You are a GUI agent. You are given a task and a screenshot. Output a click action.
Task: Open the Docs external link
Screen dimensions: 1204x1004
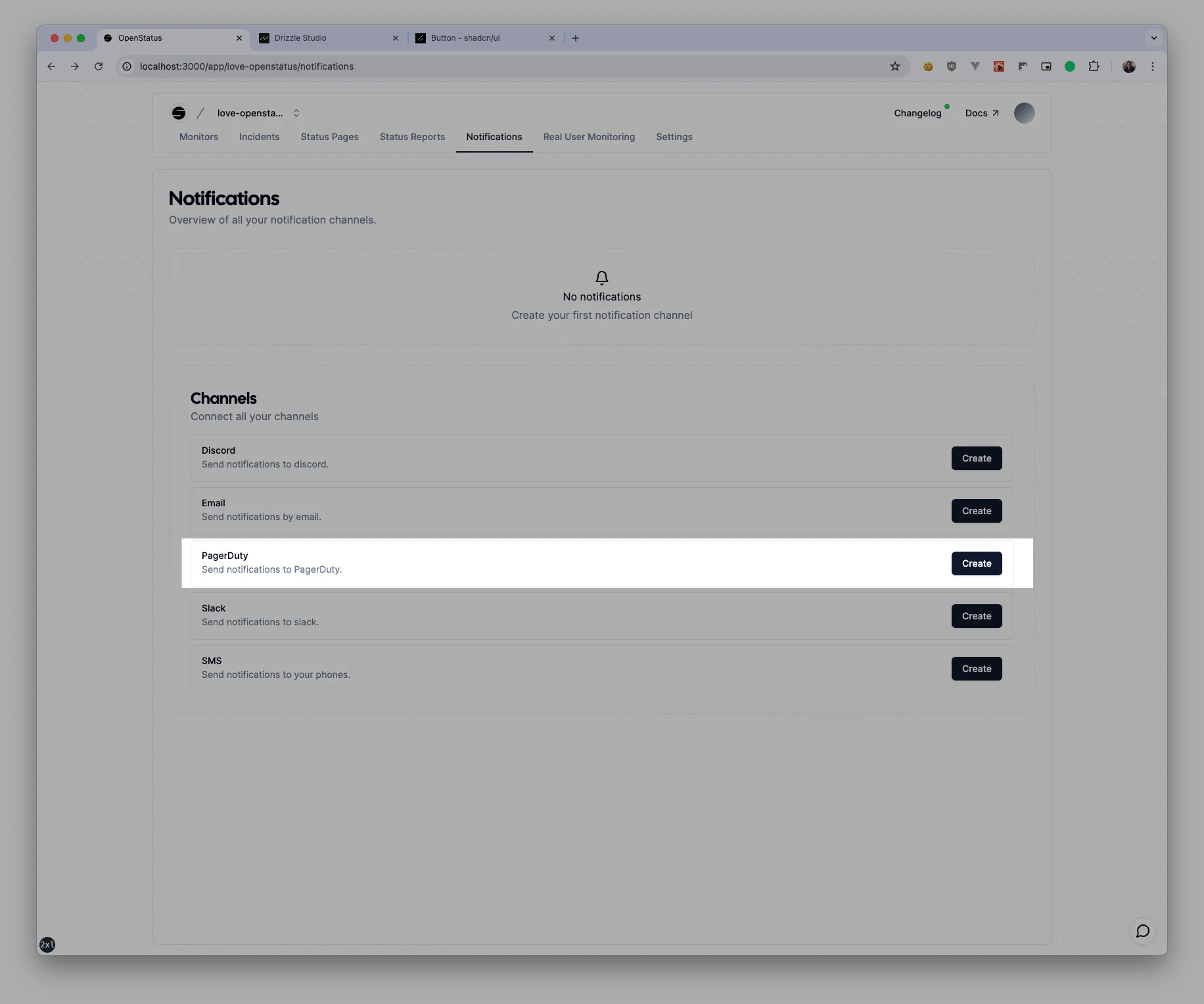coord(981,112)
